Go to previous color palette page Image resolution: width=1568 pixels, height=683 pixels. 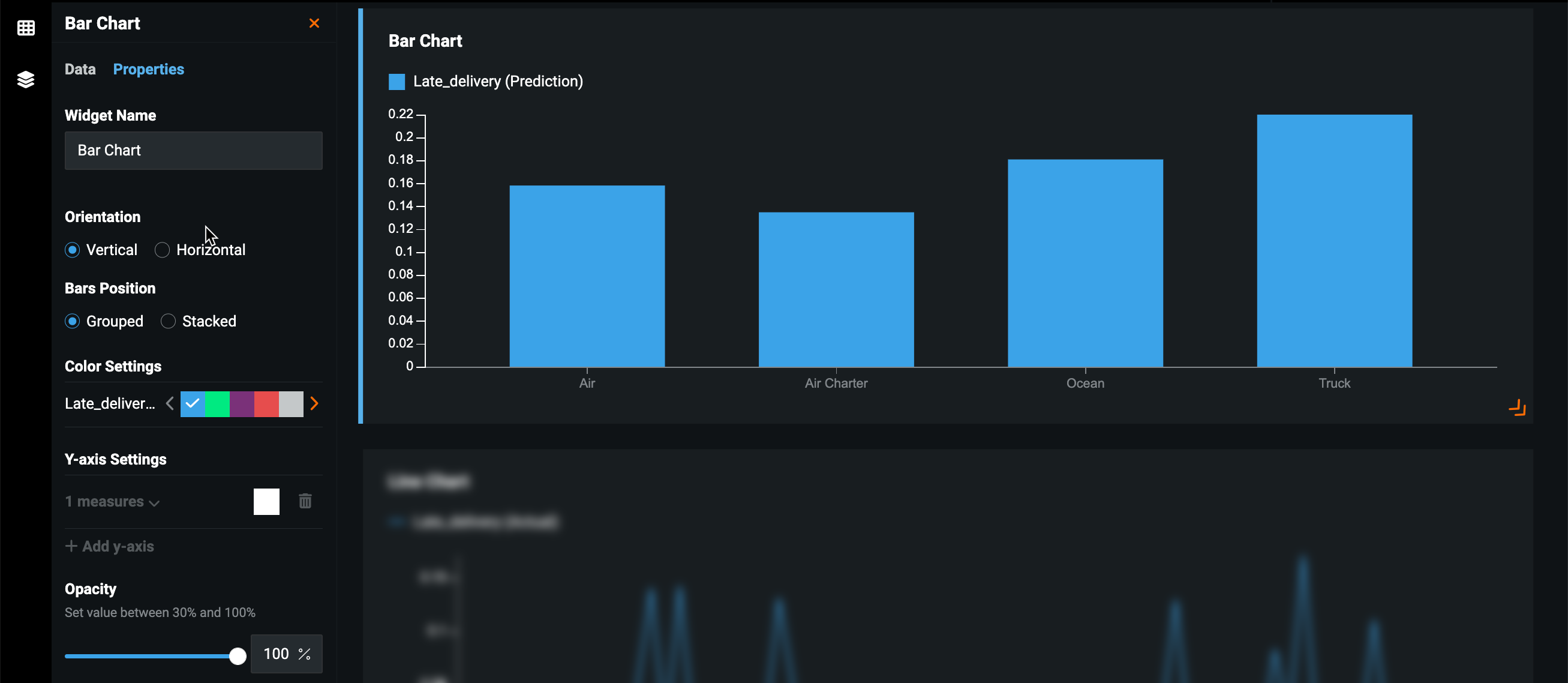pyautogui.click(x=170, y=403)
